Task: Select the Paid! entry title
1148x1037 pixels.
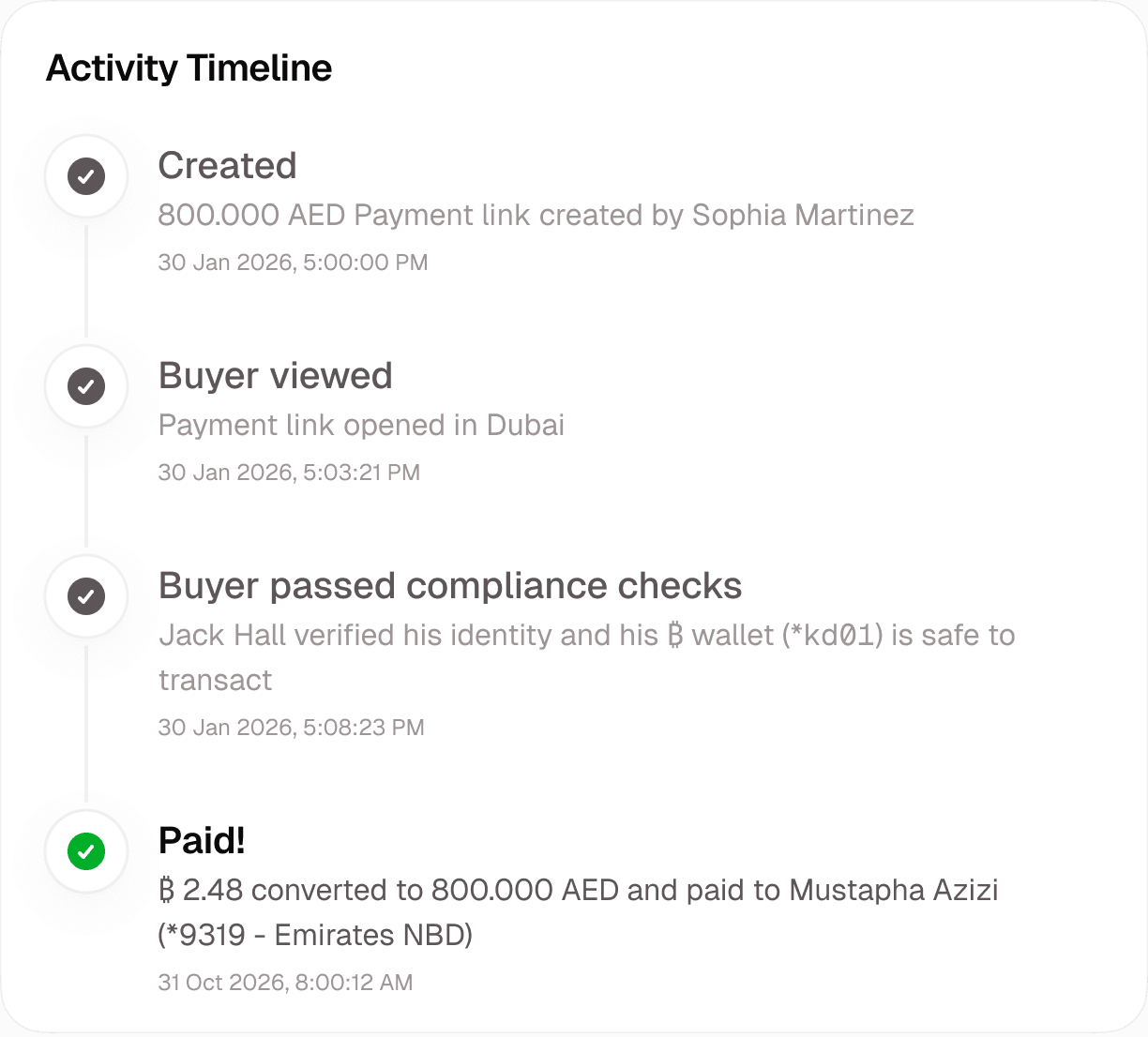Action: pyautogui.click(x=202, y=840)
